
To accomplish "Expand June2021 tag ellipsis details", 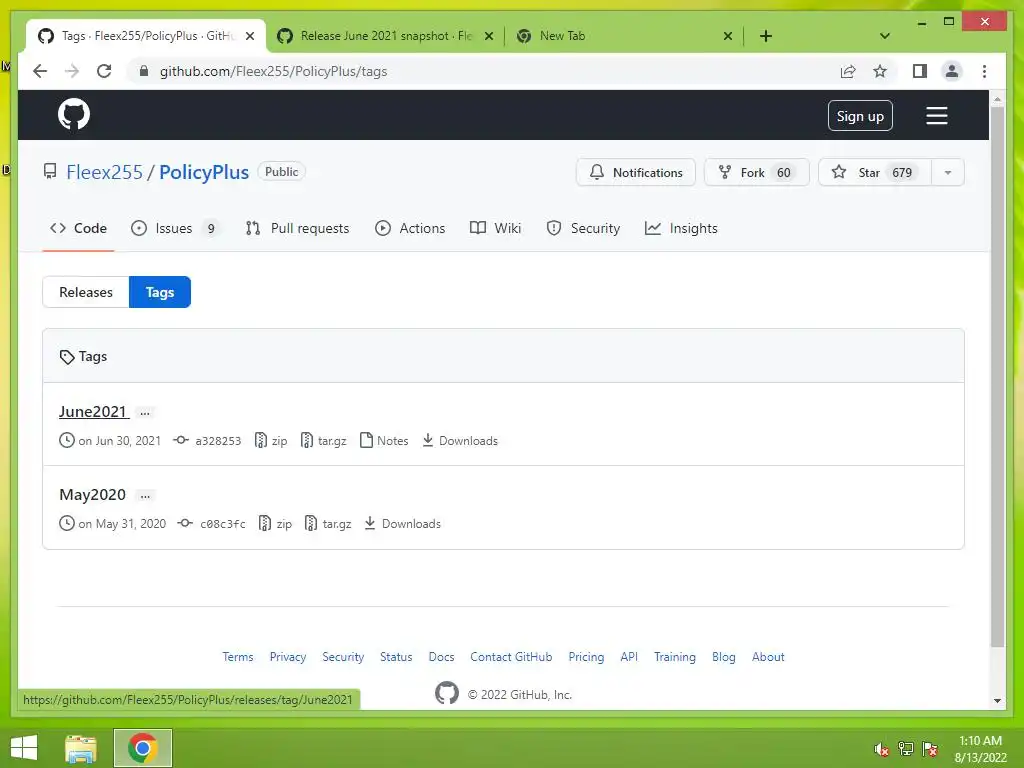I will pyautogui.click(x=145, y=413).
